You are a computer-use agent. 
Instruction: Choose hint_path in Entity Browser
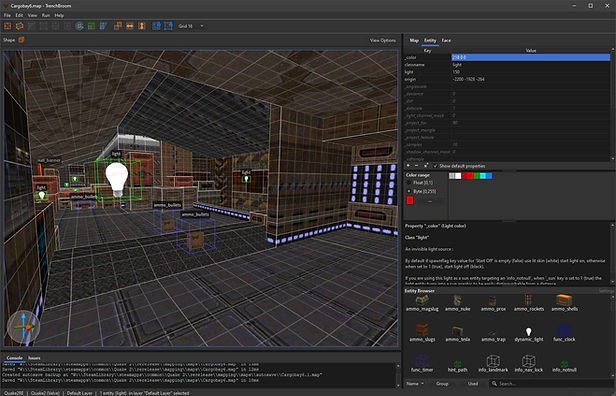(x=458, y=366)
